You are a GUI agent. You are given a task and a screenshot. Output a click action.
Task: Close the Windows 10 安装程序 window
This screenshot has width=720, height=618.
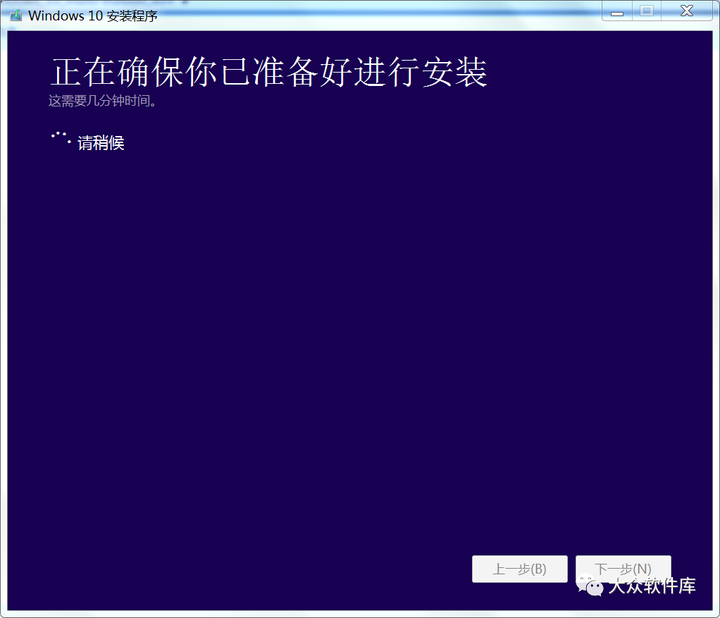(687, 11)
